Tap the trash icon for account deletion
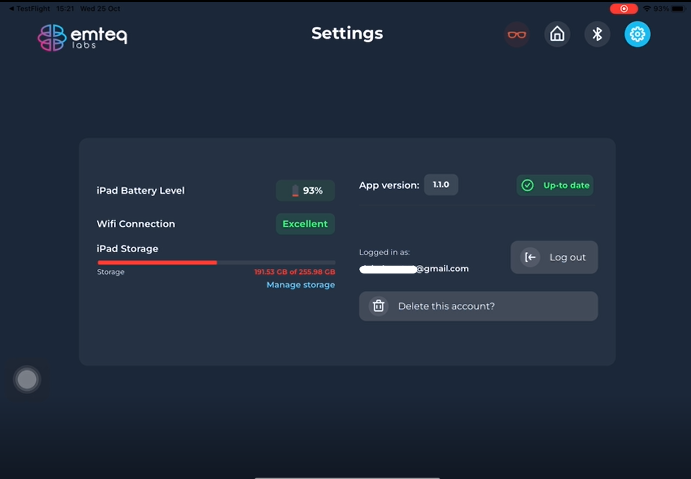Viewport: 691px width, 479px height. point(379,306)
